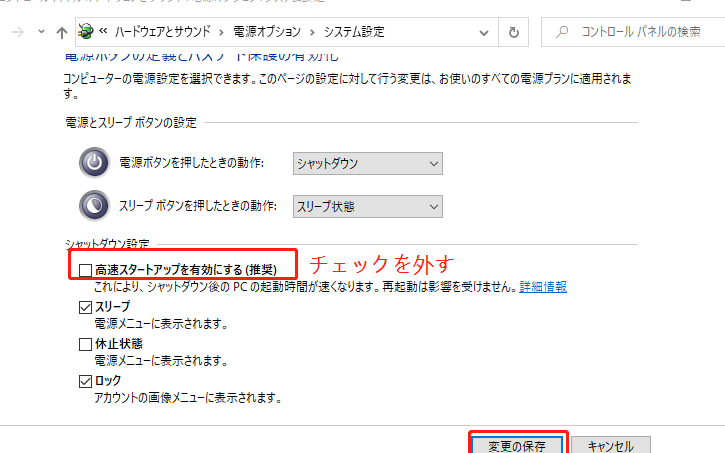Click the Control Panel icon in address bar
725x453 pixels.
(x=87, y=31)
